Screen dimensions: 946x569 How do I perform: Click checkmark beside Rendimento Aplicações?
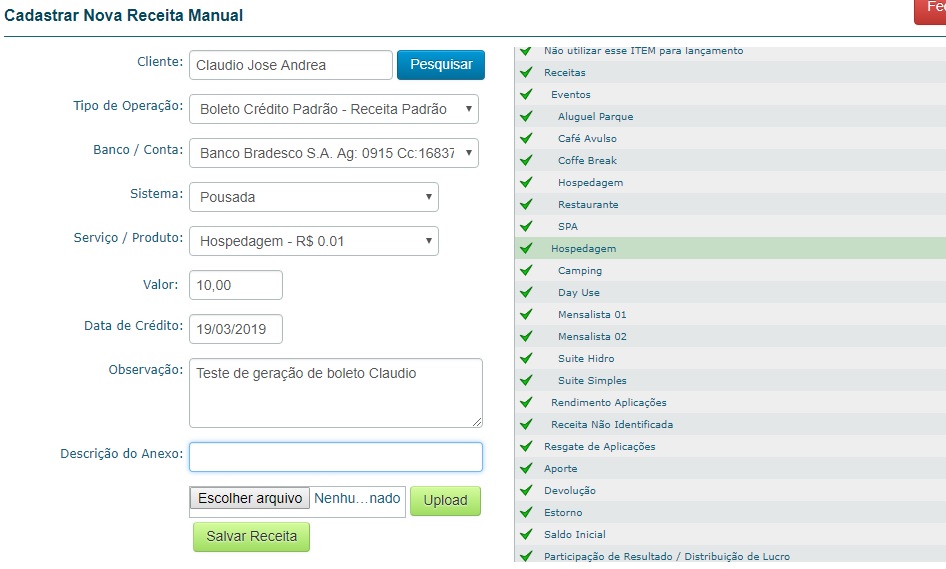point(526,403)
